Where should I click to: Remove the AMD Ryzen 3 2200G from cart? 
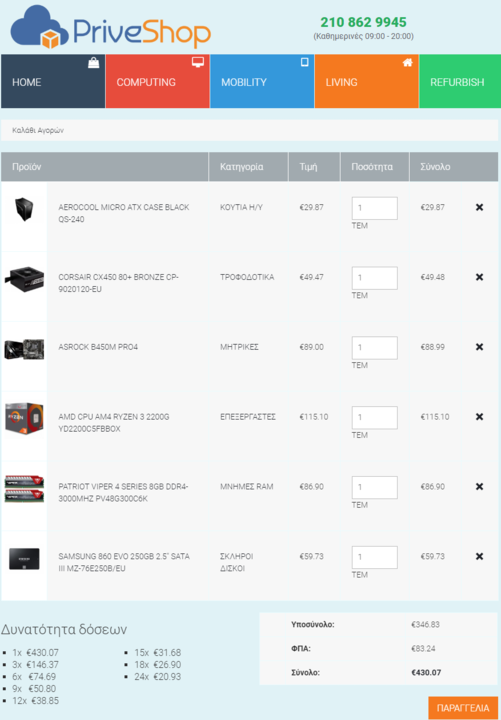[479, 417]
